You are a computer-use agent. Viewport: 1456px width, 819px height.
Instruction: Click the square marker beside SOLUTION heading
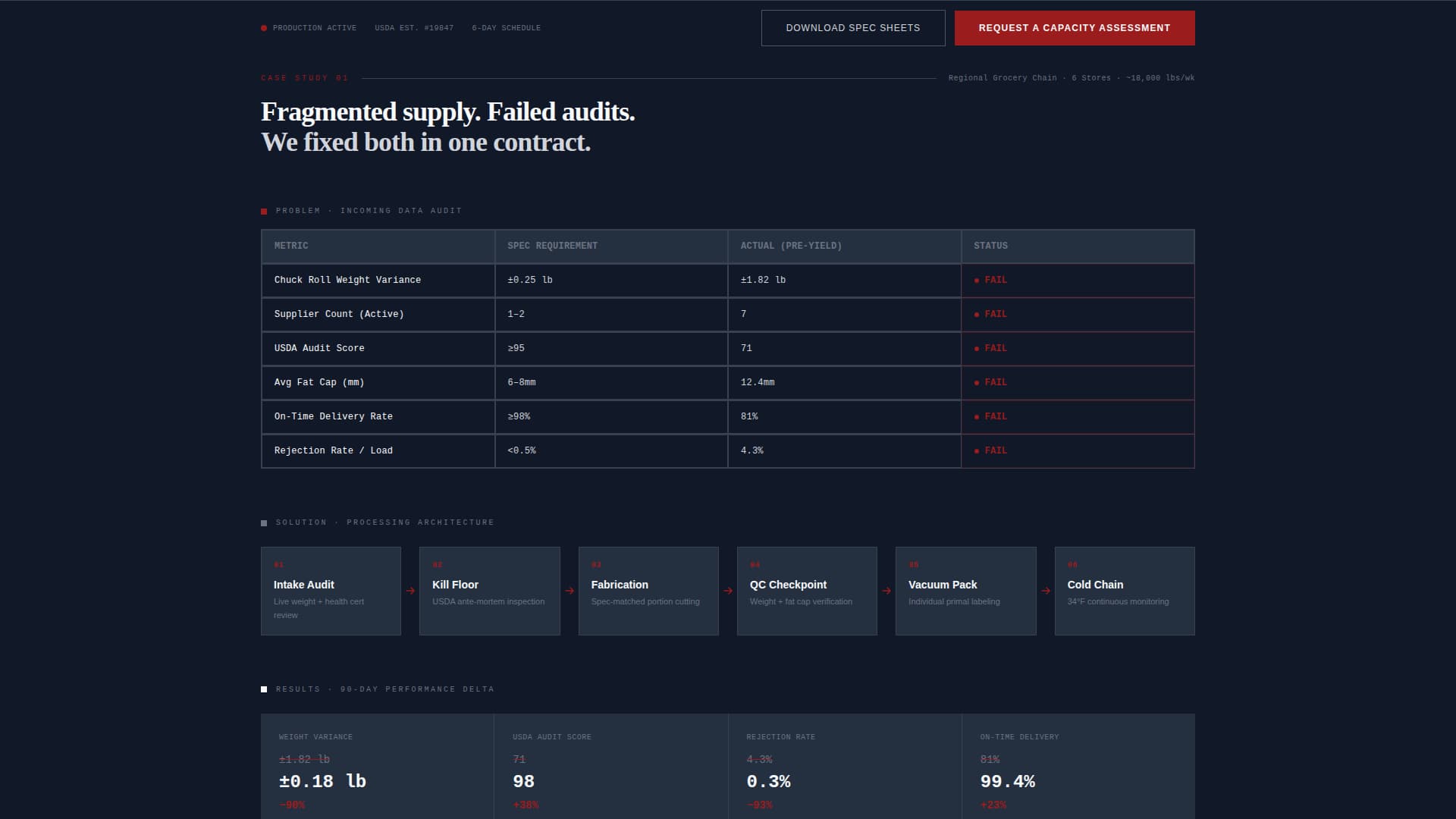[263, 522]
